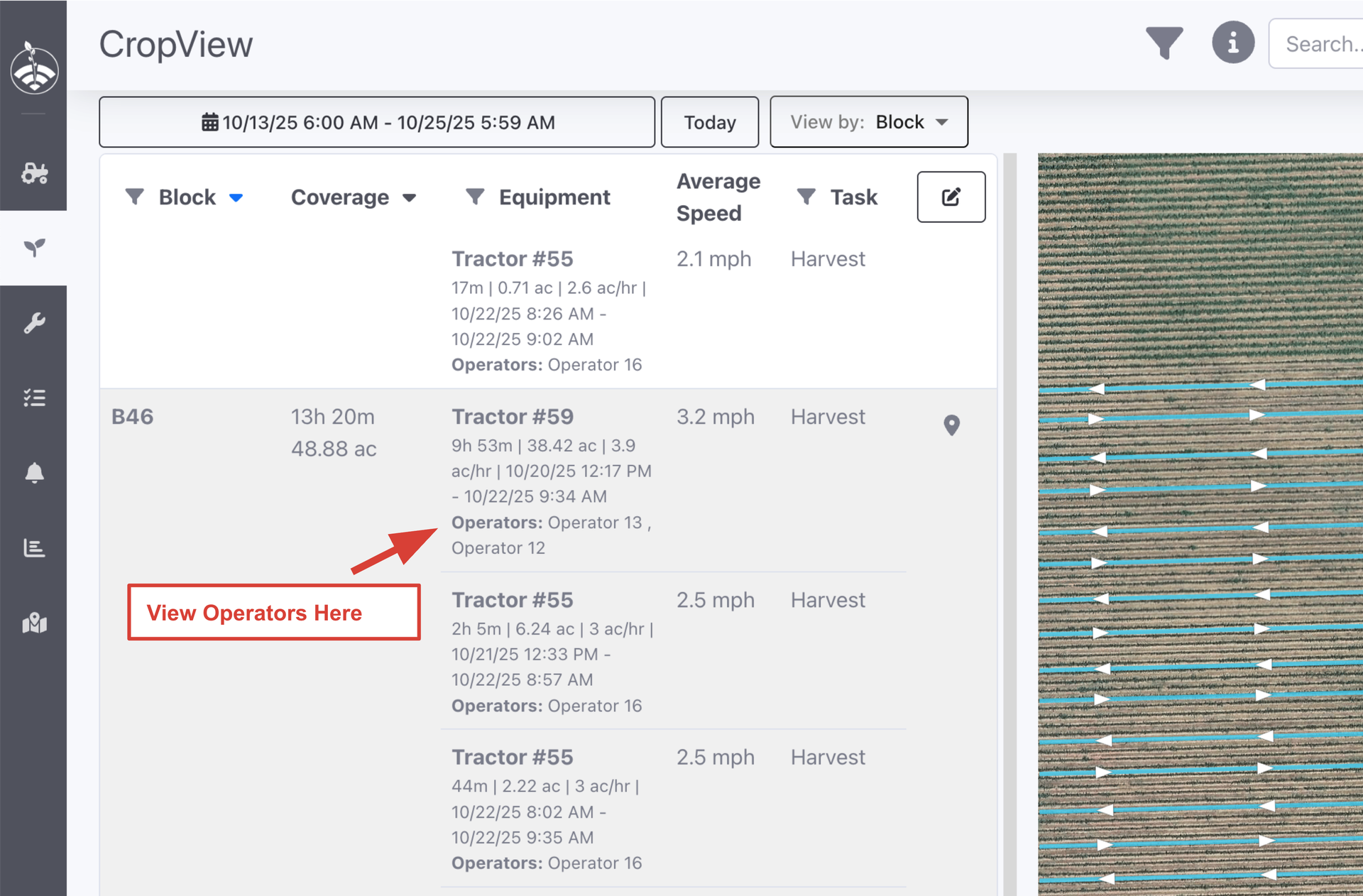Sort using the Block column arrow

click(x=236, y=198)
